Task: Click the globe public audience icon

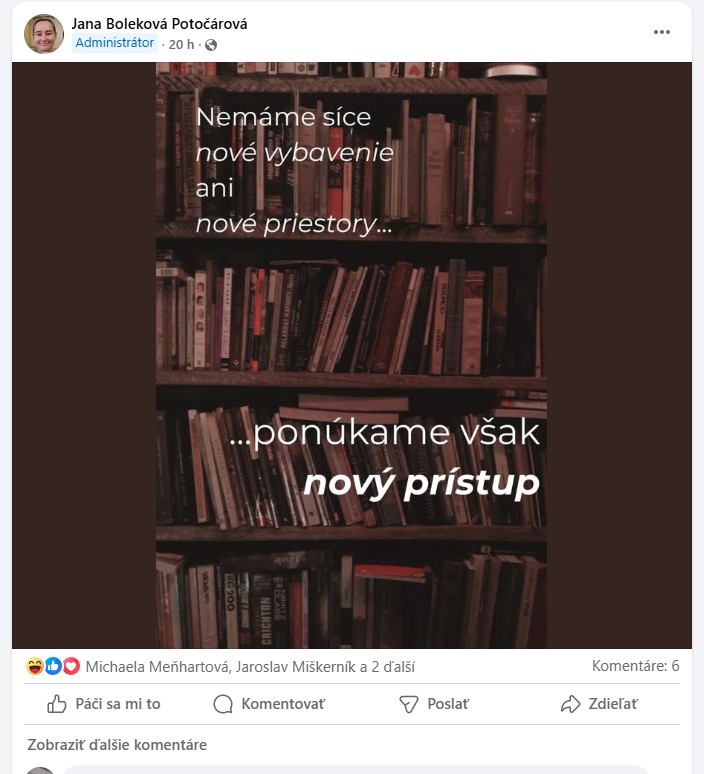Action: (211, 45)
